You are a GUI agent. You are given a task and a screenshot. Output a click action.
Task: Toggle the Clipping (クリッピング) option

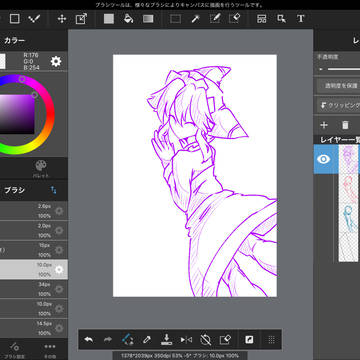point(338,106)
